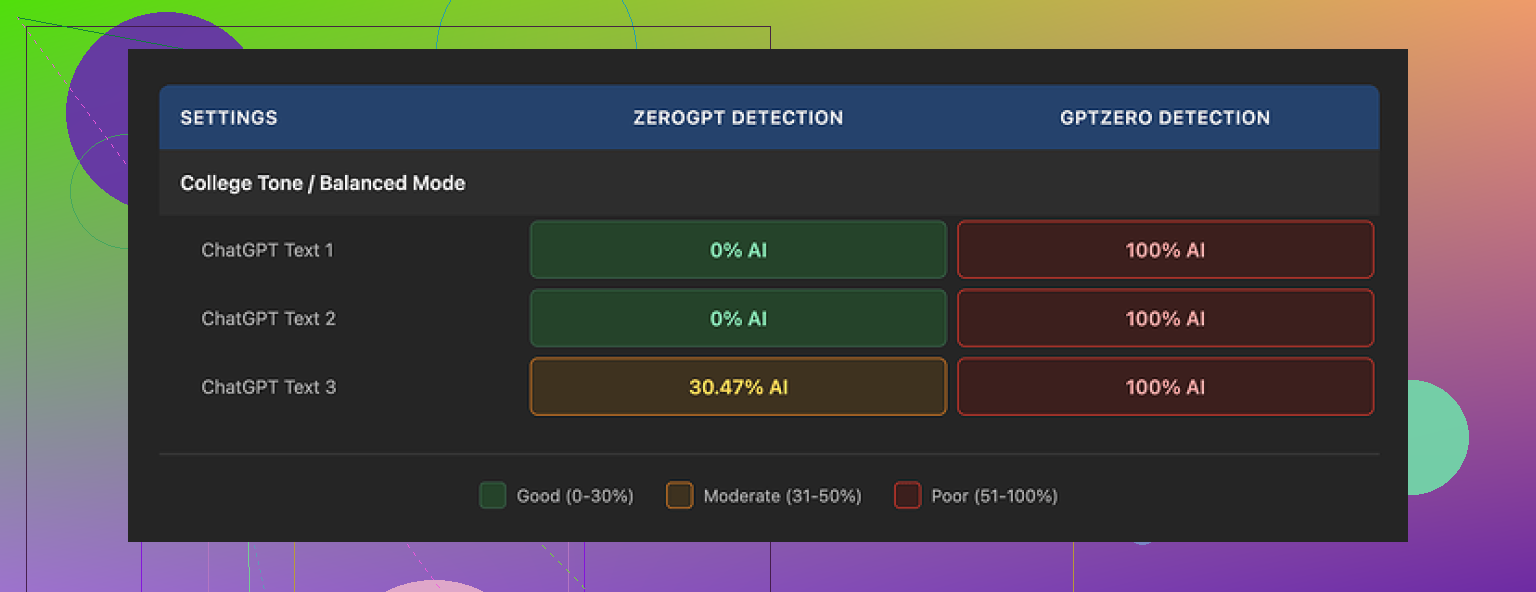This screenshot has width=1536, height=592.
Task: Select the SETTINGS column header
Action: click(x=229, y=118)
